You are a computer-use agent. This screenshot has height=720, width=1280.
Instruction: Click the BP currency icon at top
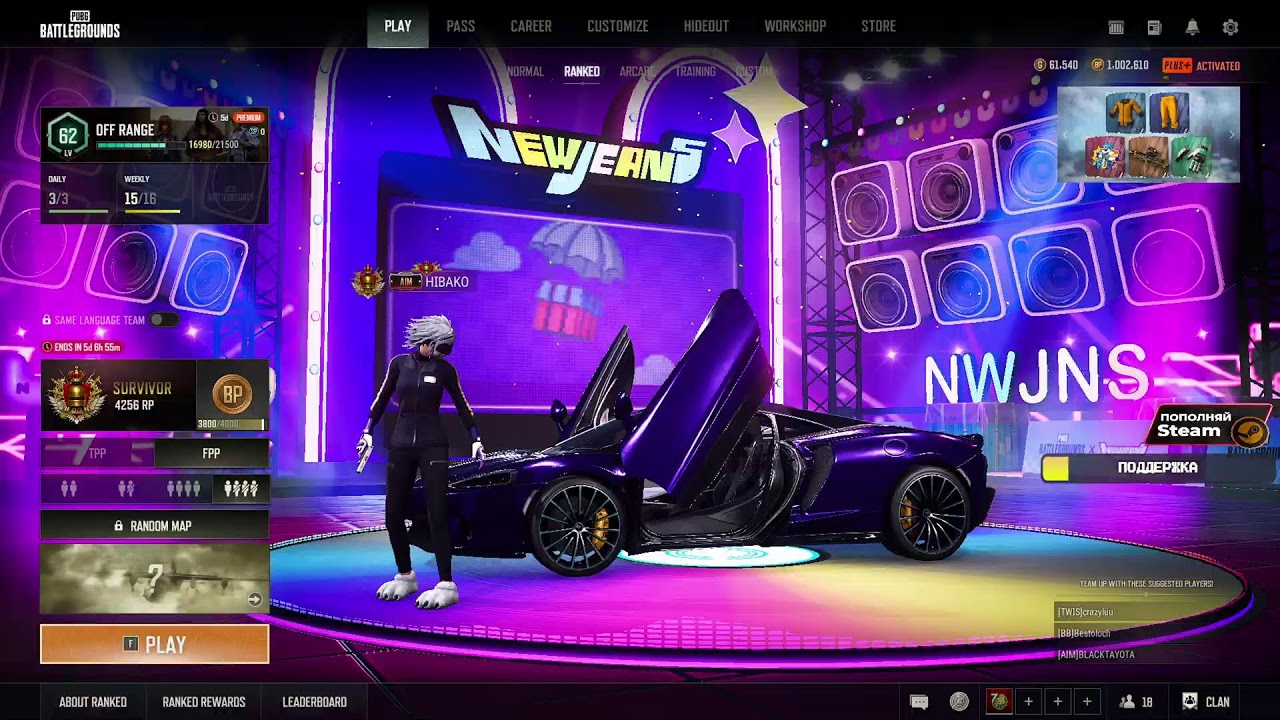pos(1098,65)
